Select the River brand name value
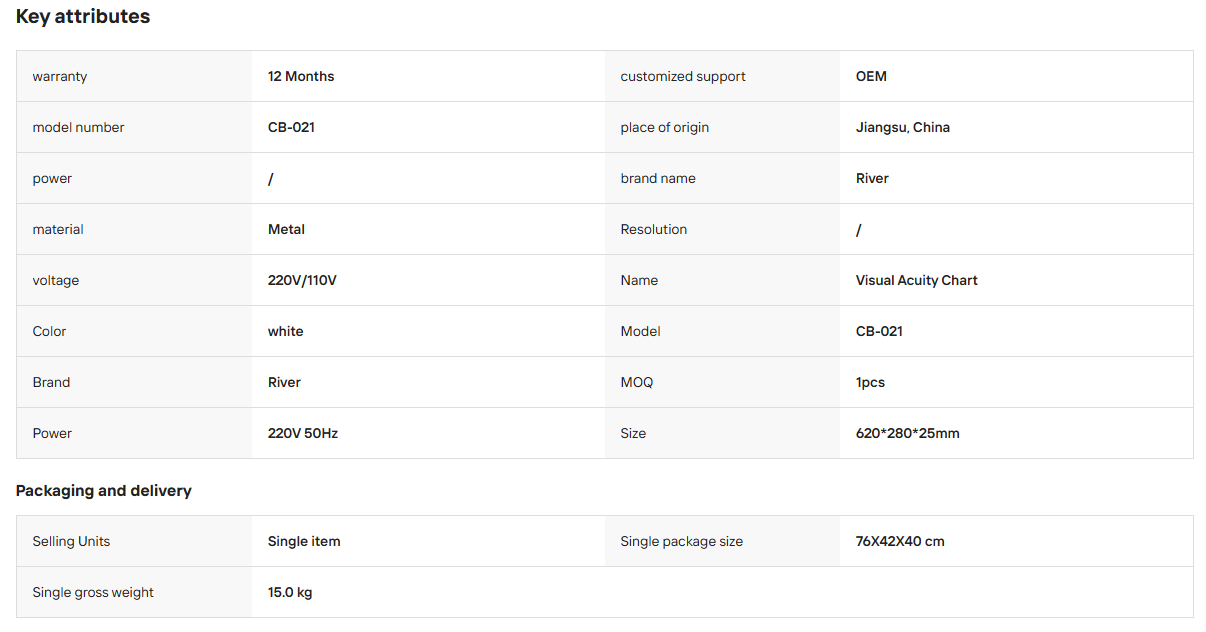1206x632 pixels. coord(872,179)
